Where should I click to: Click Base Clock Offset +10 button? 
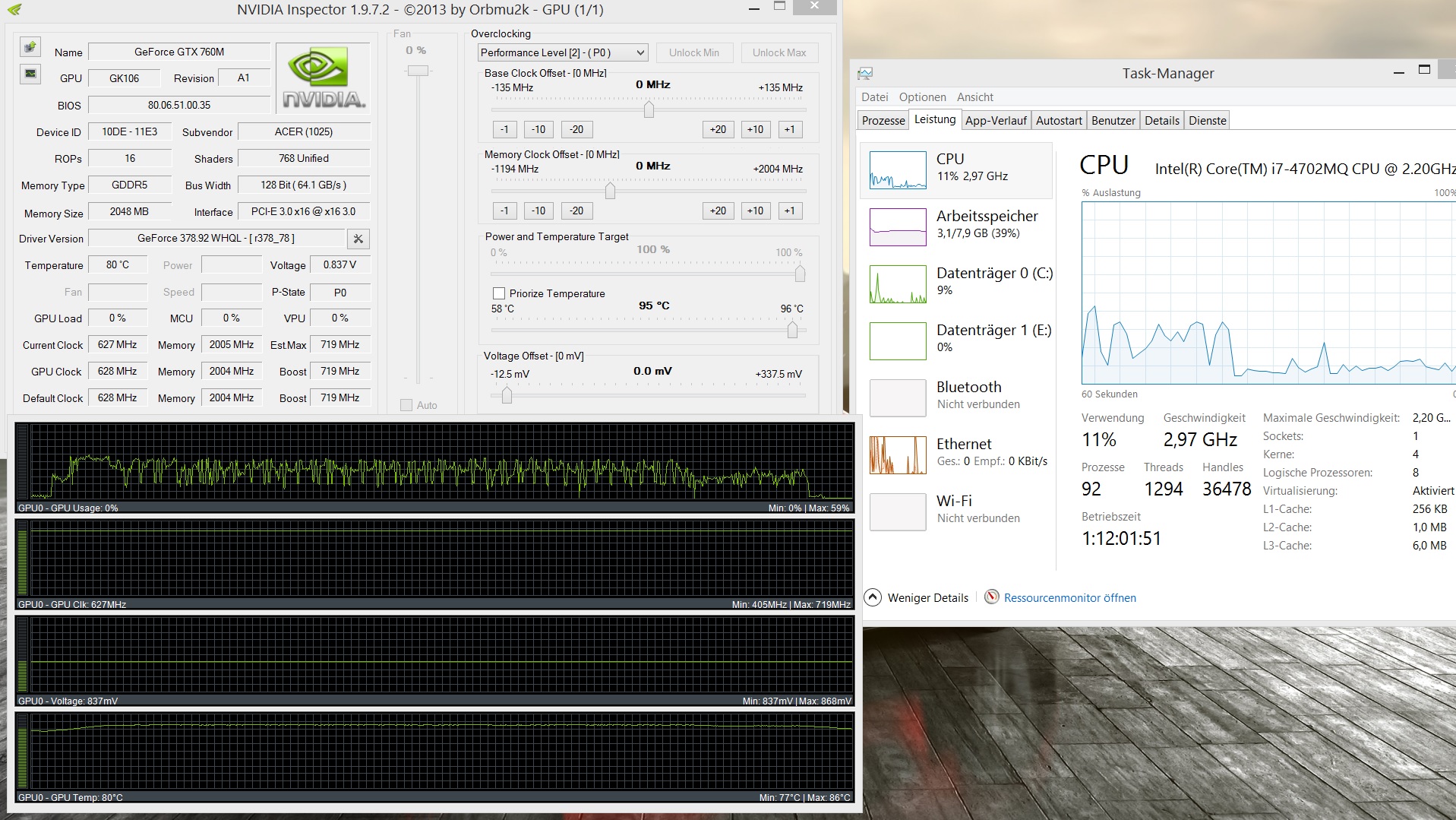755,129
